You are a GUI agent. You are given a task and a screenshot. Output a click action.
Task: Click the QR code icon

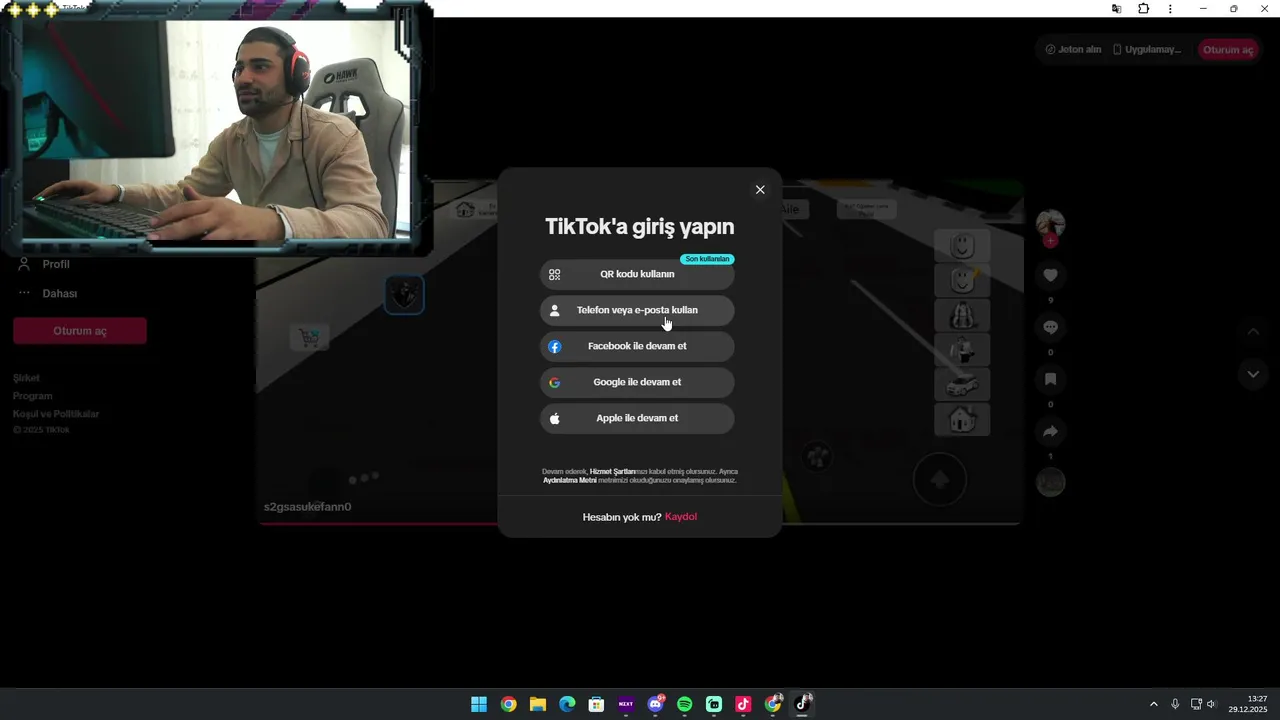[555, 274]
